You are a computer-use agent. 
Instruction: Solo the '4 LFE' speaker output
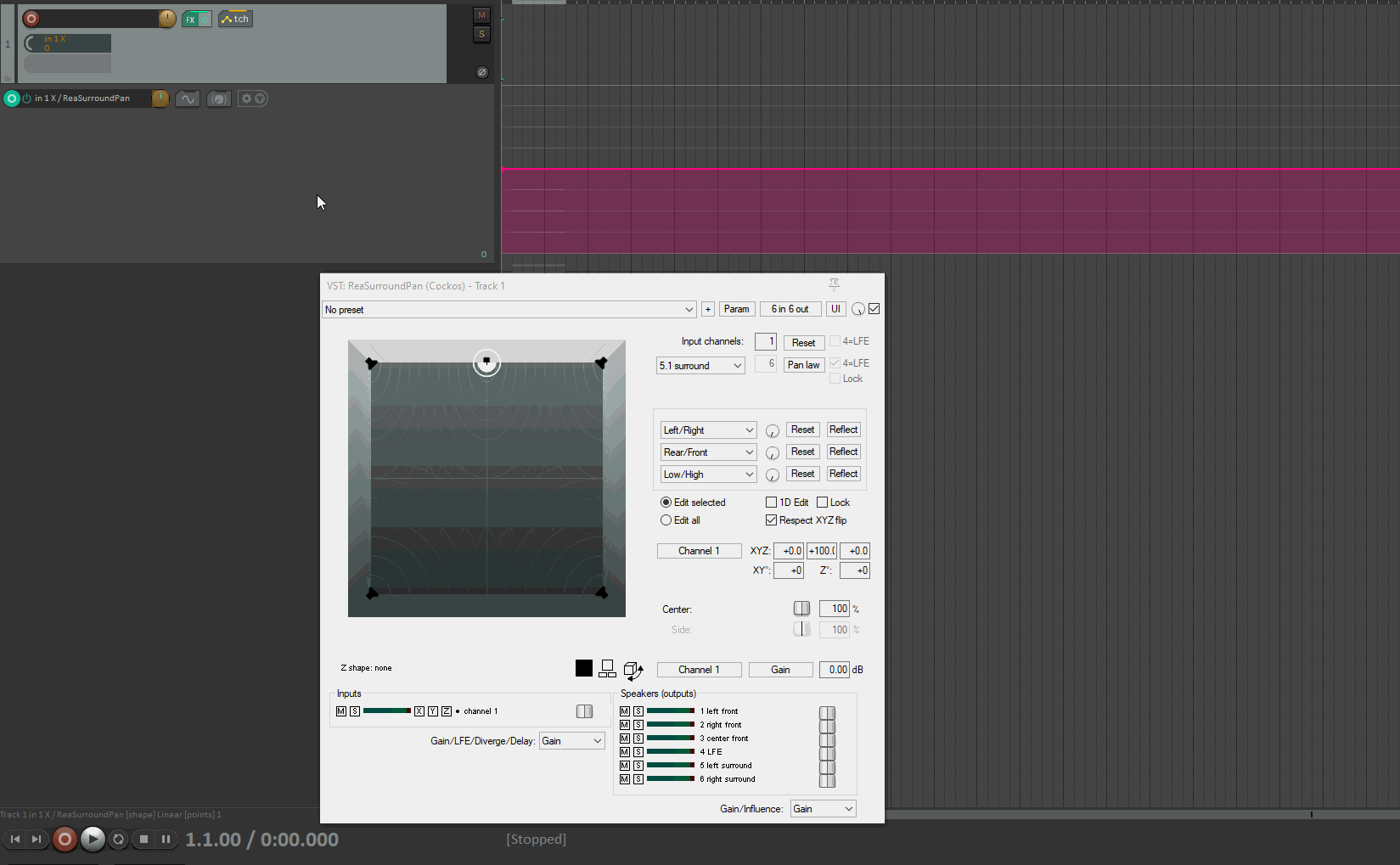tap(638, 752)
